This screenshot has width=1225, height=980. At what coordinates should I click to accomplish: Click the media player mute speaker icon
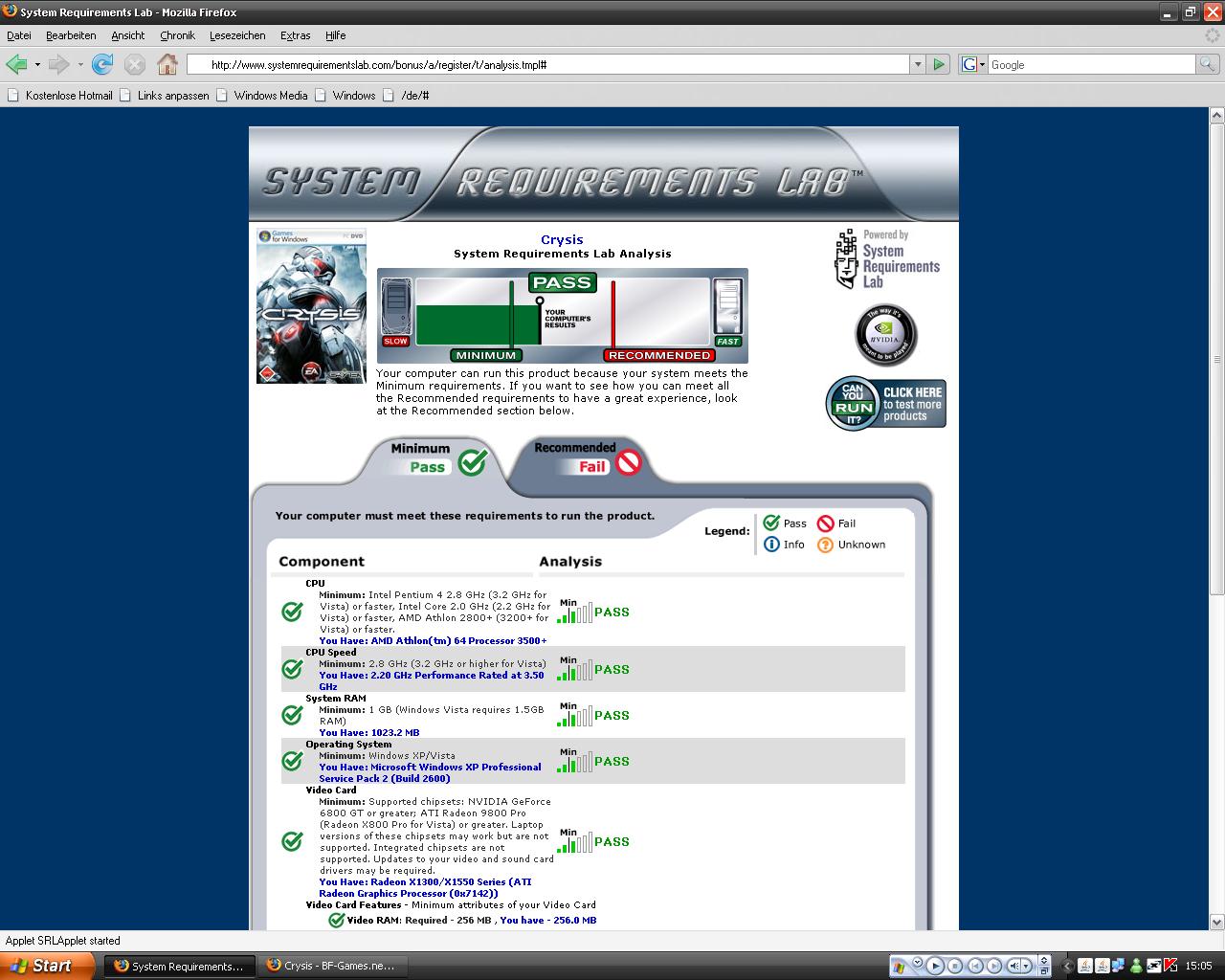click(1014, 966)
